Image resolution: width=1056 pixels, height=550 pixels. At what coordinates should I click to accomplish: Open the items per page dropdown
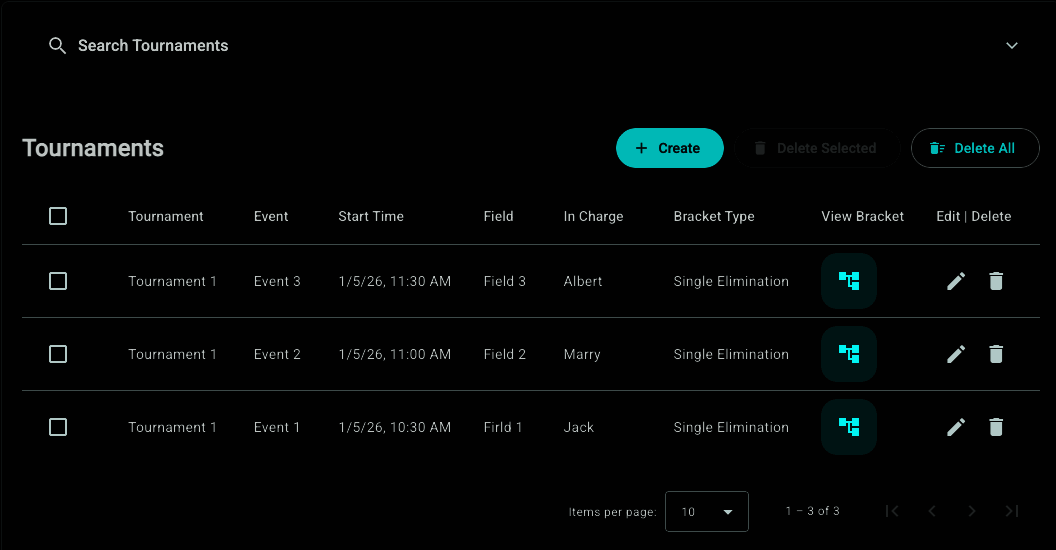tap(706, 512)
